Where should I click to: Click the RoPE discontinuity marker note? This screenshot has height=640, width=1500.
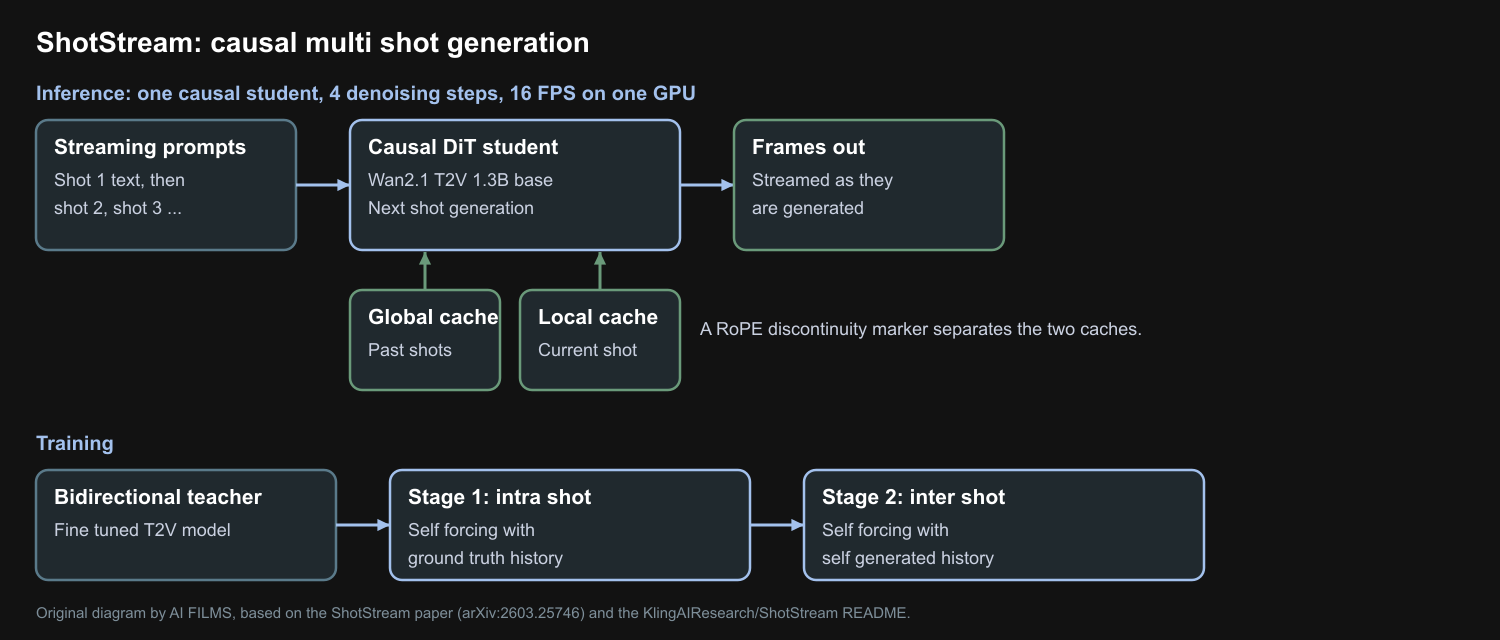[x=921, y=329]
